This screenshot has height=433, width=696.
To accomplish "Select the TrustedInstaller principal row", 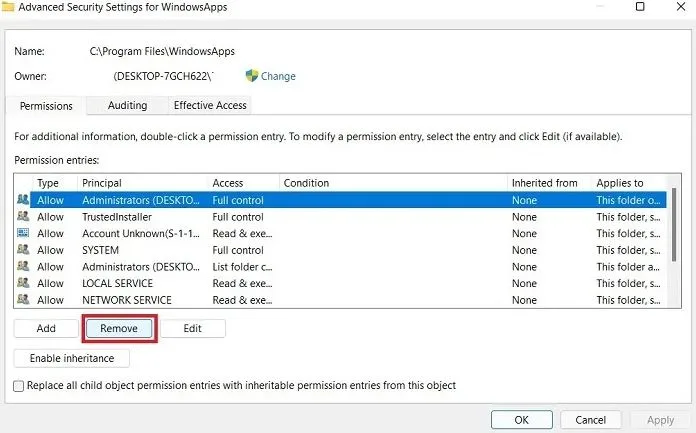I will click(x=341, y=217).
